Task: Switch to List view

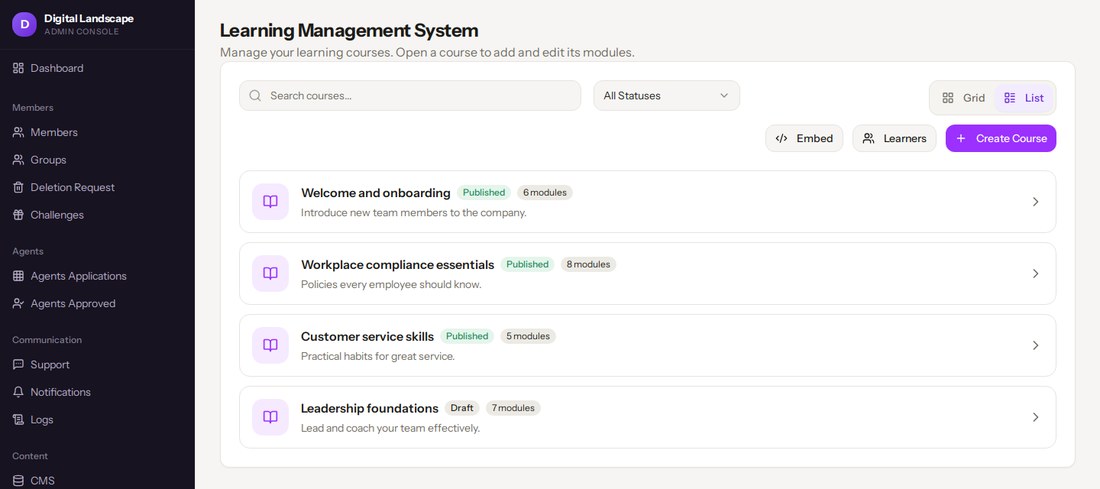Action: tap(1024, 98)
